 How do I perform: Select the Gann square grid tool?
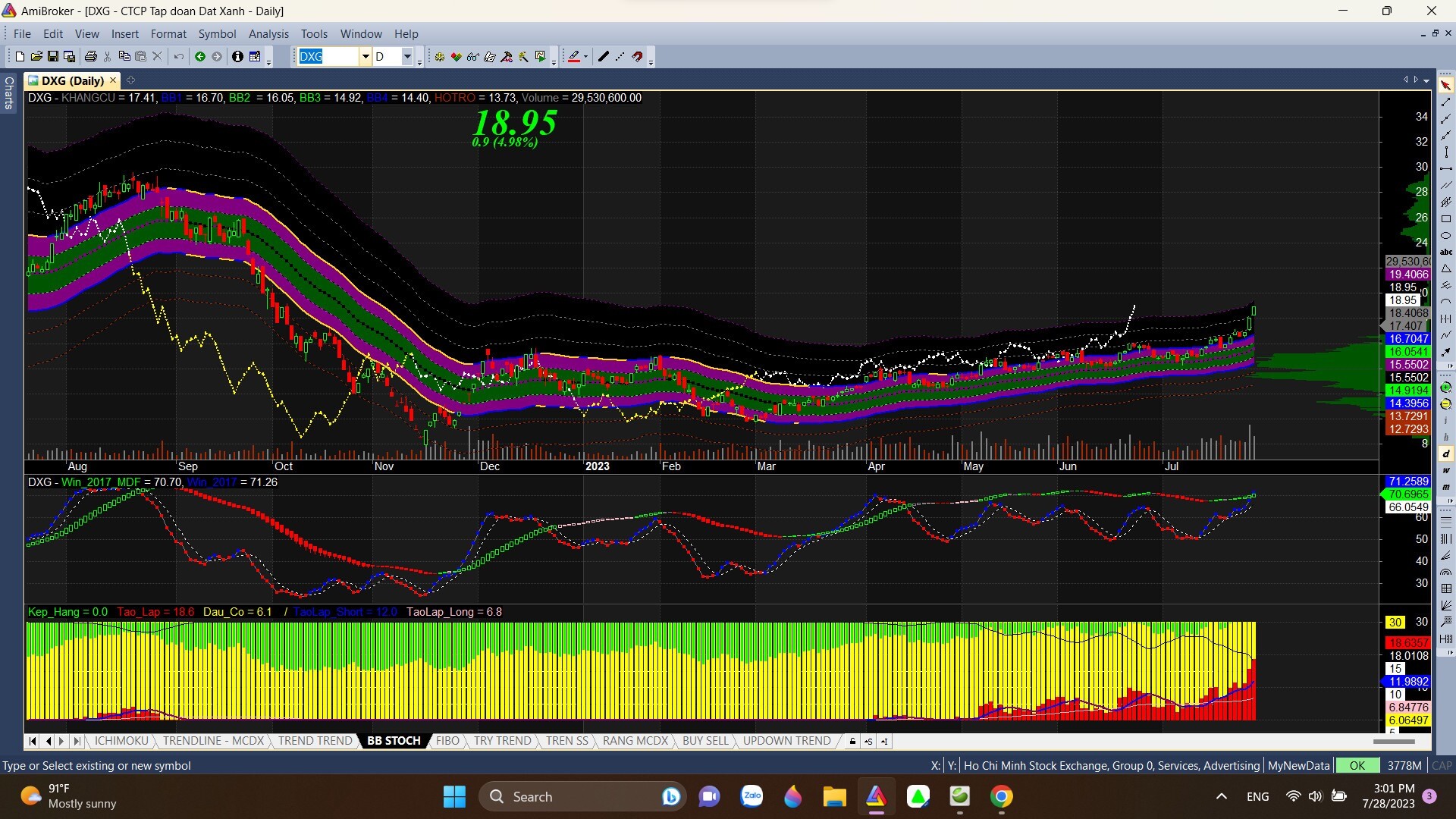[x=1446, y=587]
